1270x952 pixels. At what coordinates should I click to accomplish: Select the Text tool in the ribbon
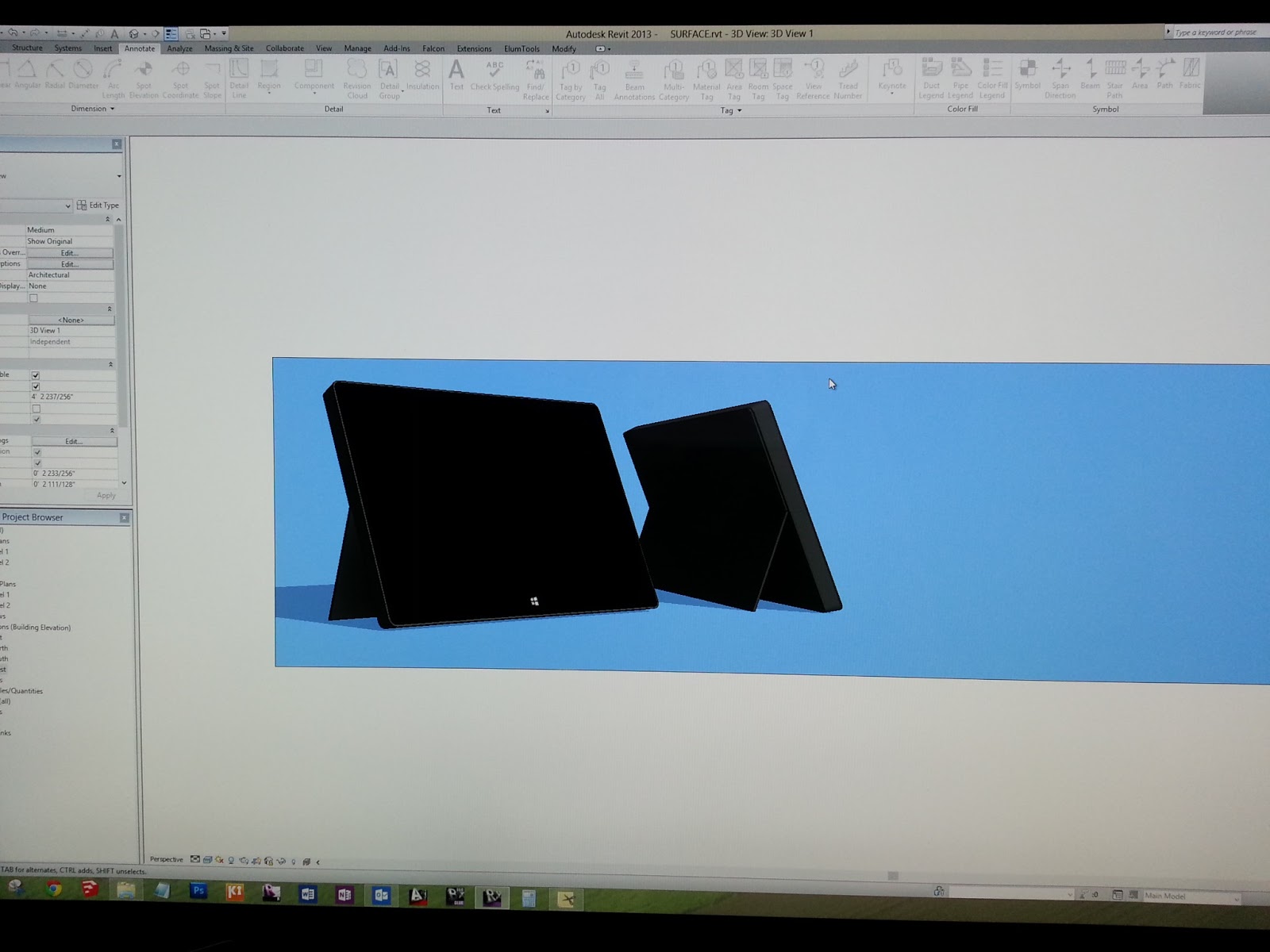[456, 75]
